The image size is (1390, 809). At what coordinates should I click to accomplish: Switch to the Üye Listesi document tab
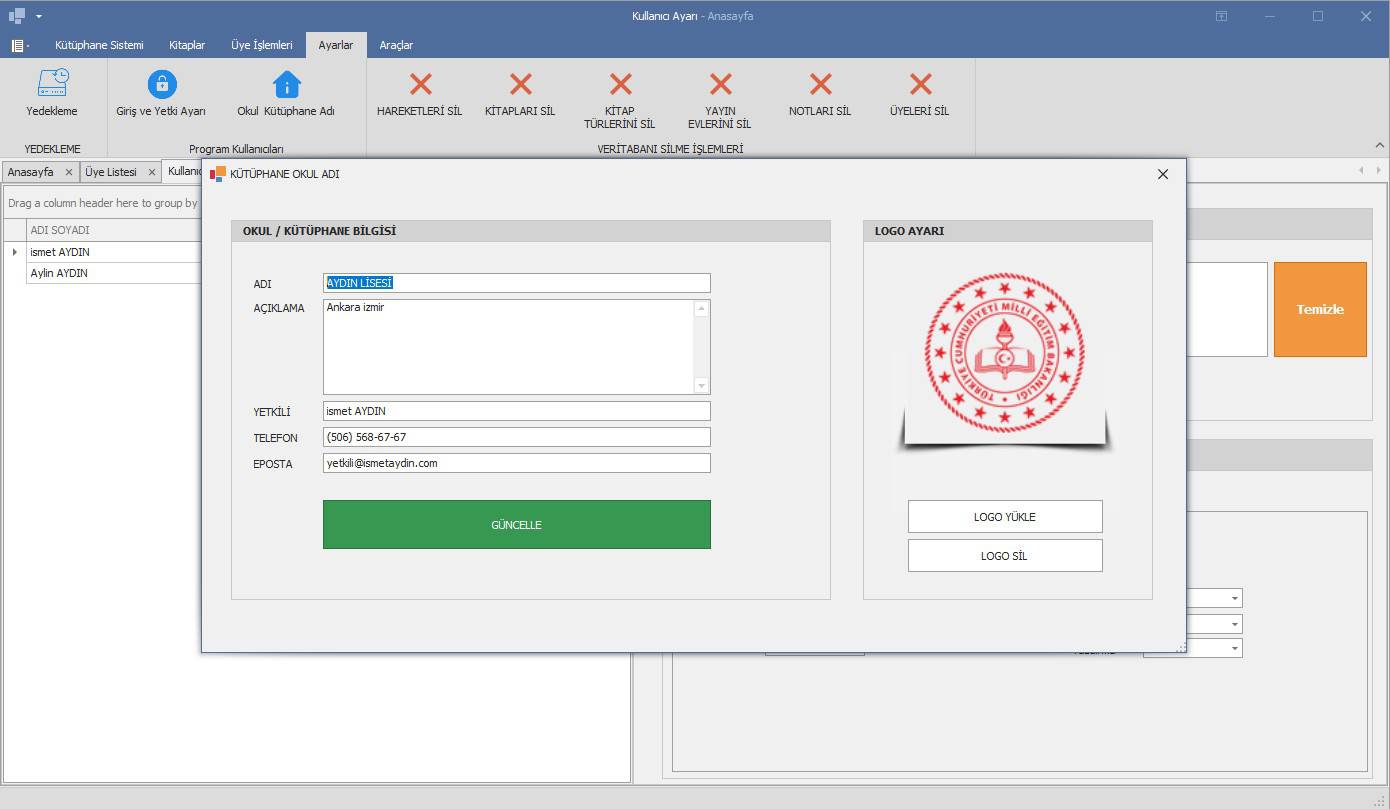(111, 172)
